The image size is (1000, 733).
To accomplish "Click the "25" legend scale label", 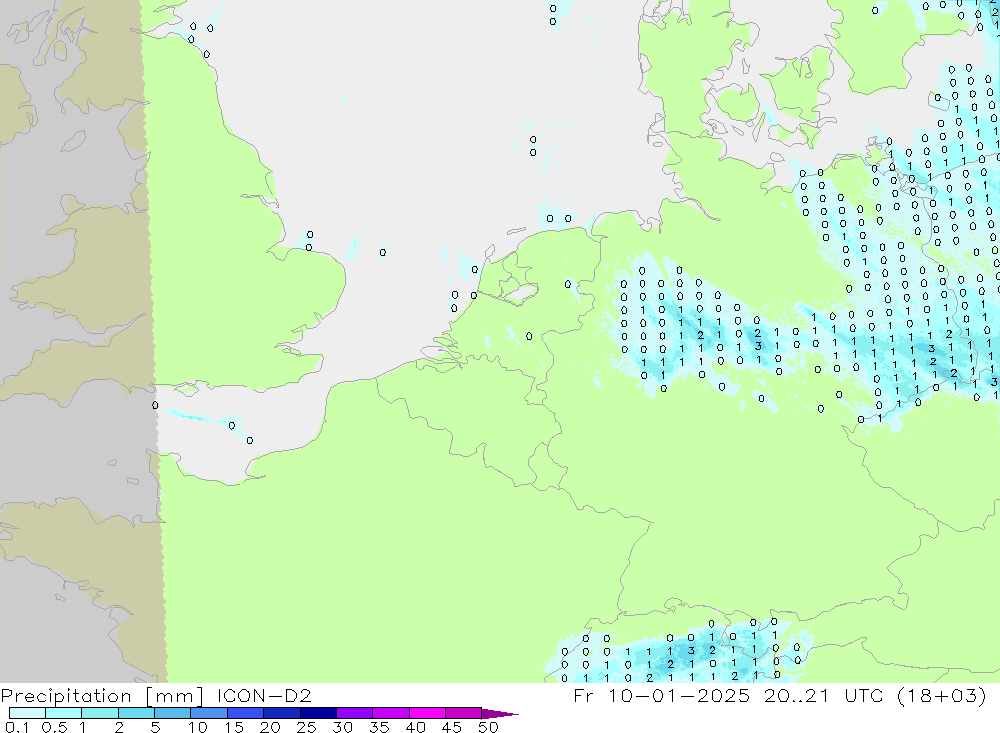I will click(x=306, y=727).
